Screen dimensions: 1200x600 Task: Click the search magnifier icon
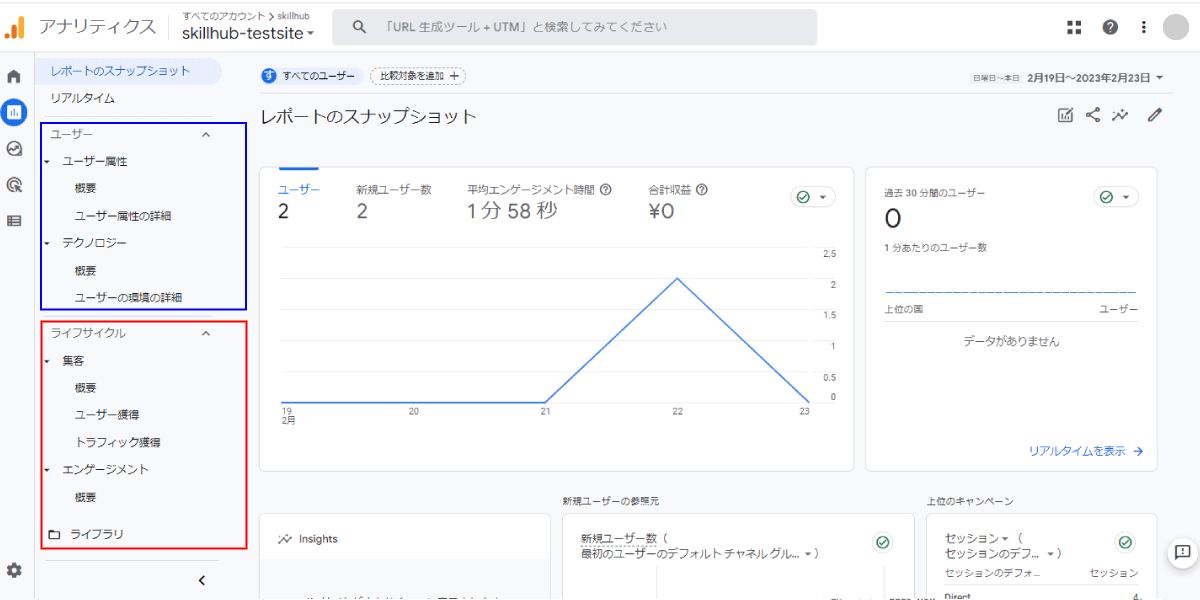(x=359, y=27)
